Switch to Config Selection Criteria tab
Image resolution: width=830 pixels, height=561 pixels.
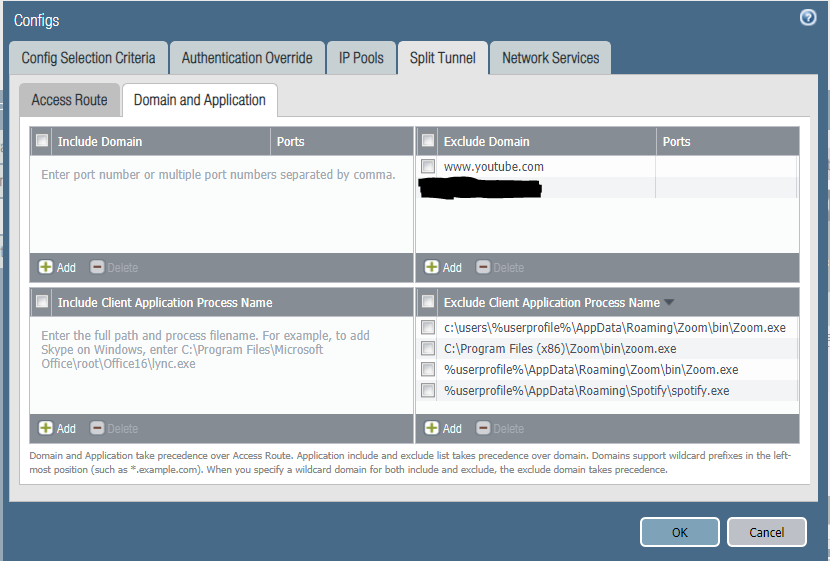point(88,58)
